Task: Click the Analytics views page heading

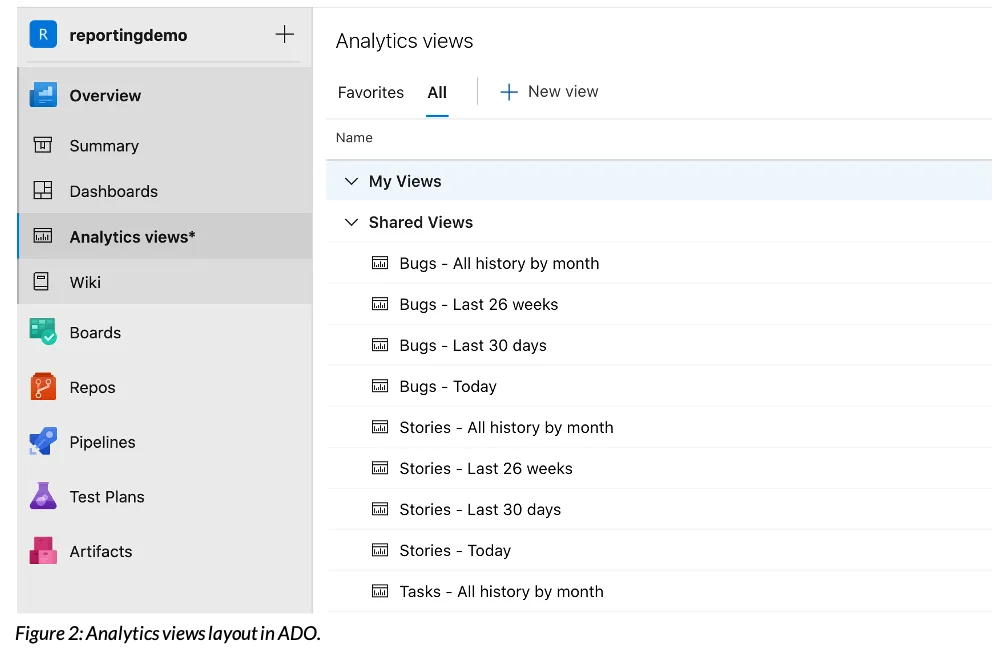Action: [404, 41]
